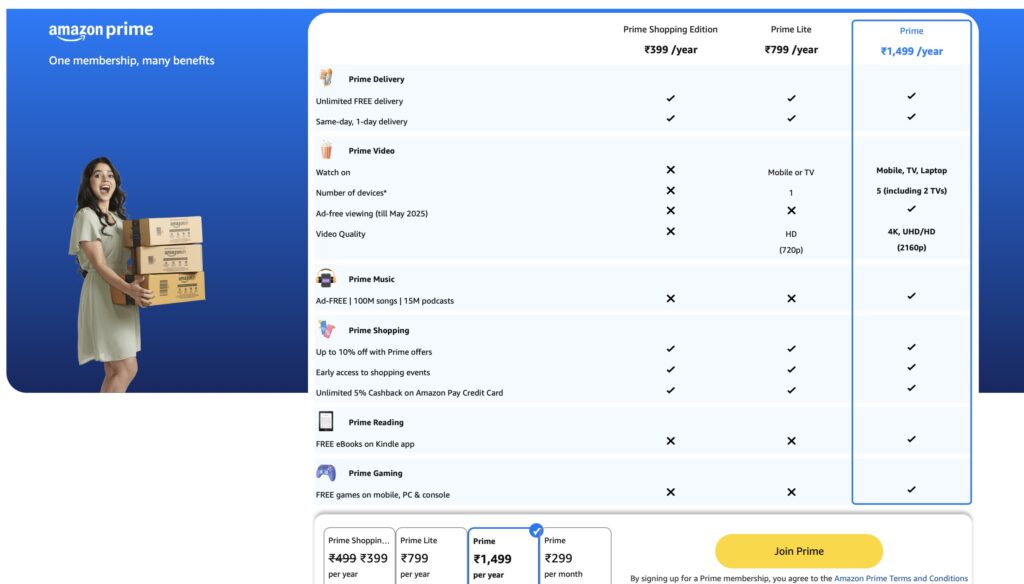Click the Prime Lite column header
The image size is (1024, 584).
click(791, 29)
